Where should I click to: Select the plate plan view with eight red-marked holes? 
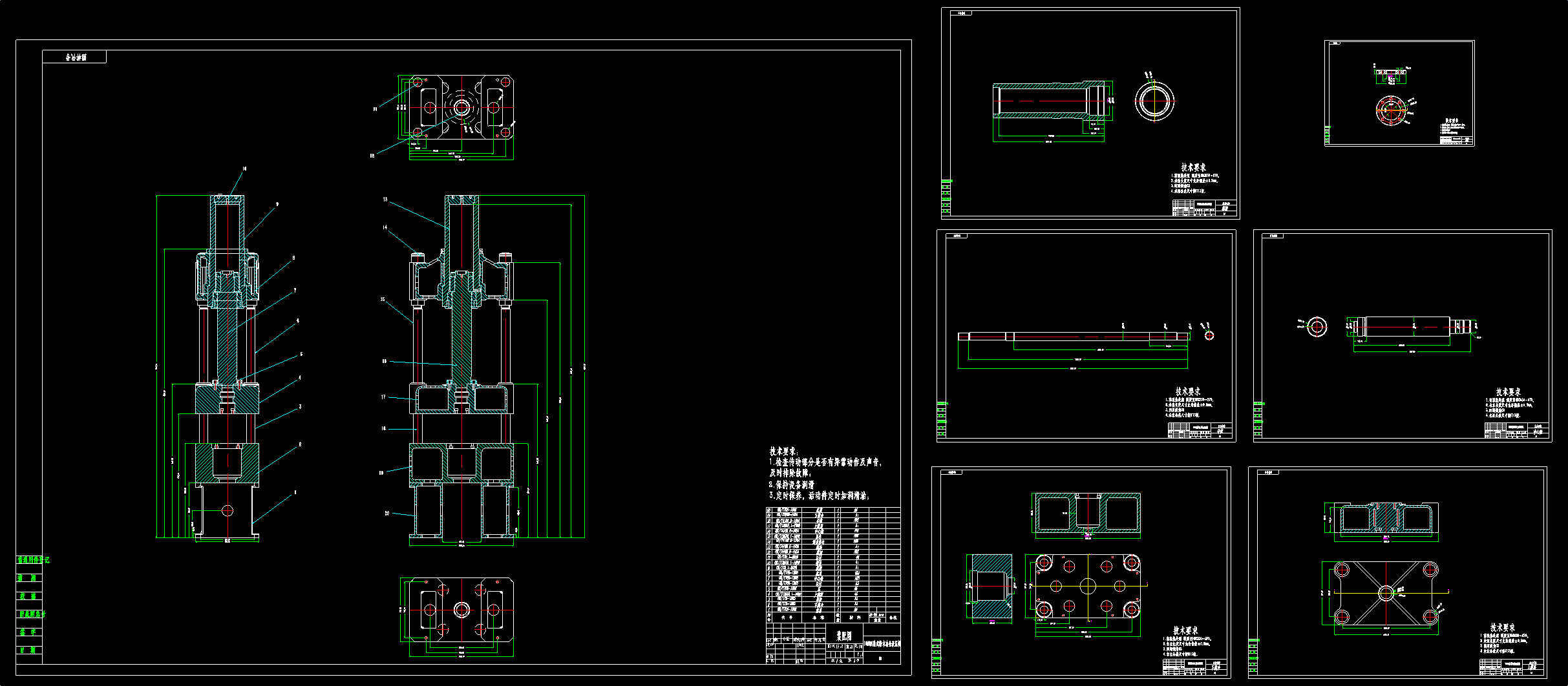coord(1088,587)
